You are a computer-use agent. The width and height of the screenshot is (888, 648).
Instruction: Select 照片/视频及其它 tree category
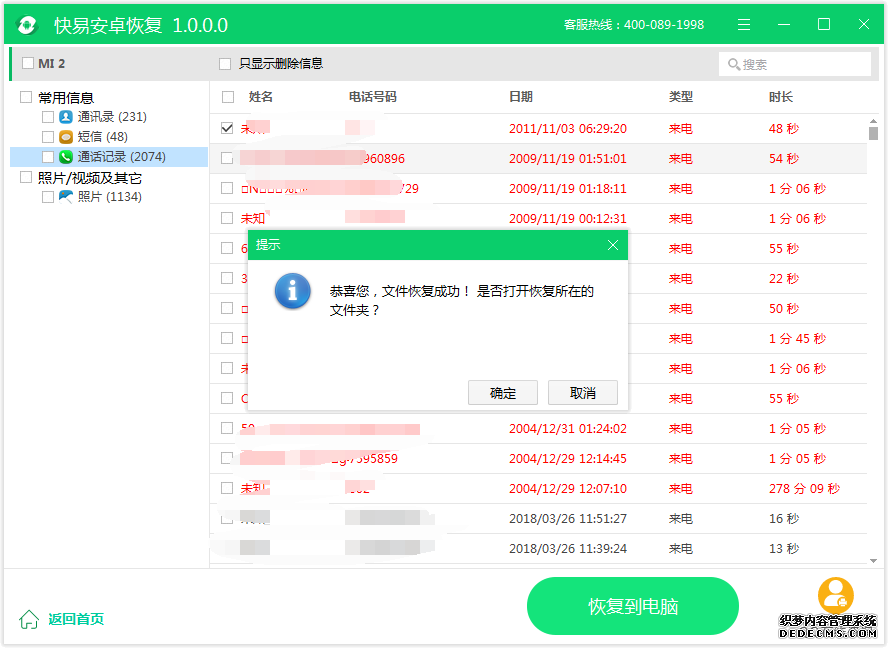[89, 178]
